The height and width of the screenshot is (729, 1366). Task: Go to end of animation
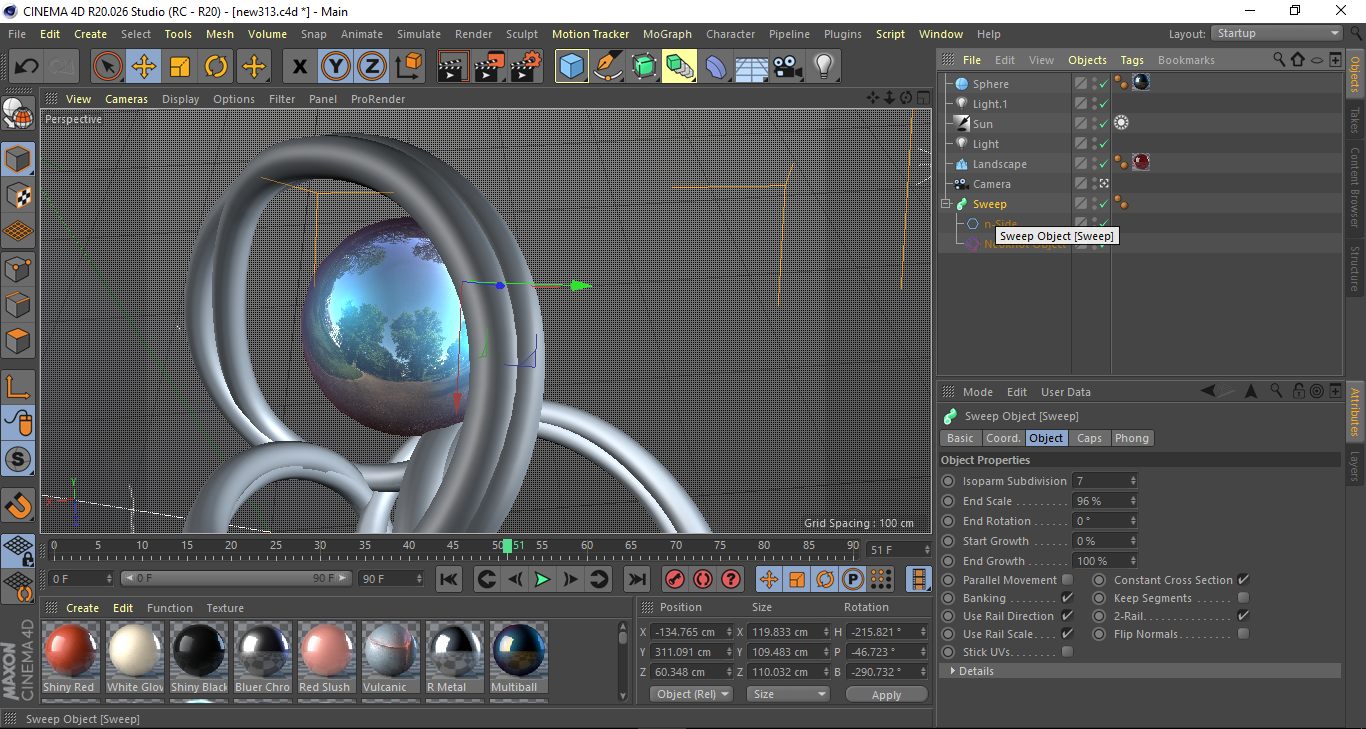pos(636,579)
